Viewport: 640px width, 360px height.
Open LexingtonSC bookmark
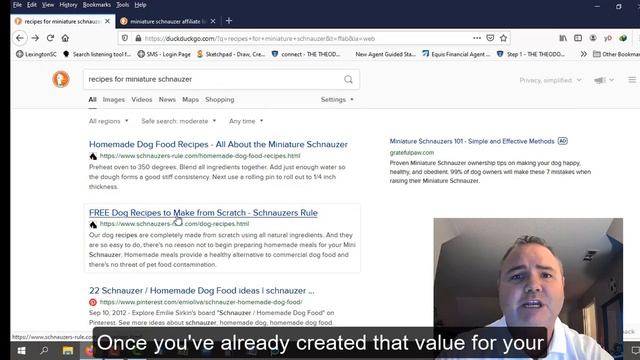(36, 54)
